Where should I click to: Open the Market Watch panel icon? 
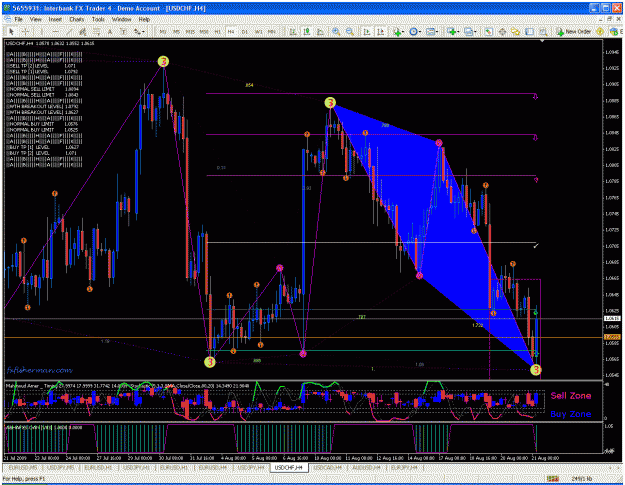[x=489, y=31]
